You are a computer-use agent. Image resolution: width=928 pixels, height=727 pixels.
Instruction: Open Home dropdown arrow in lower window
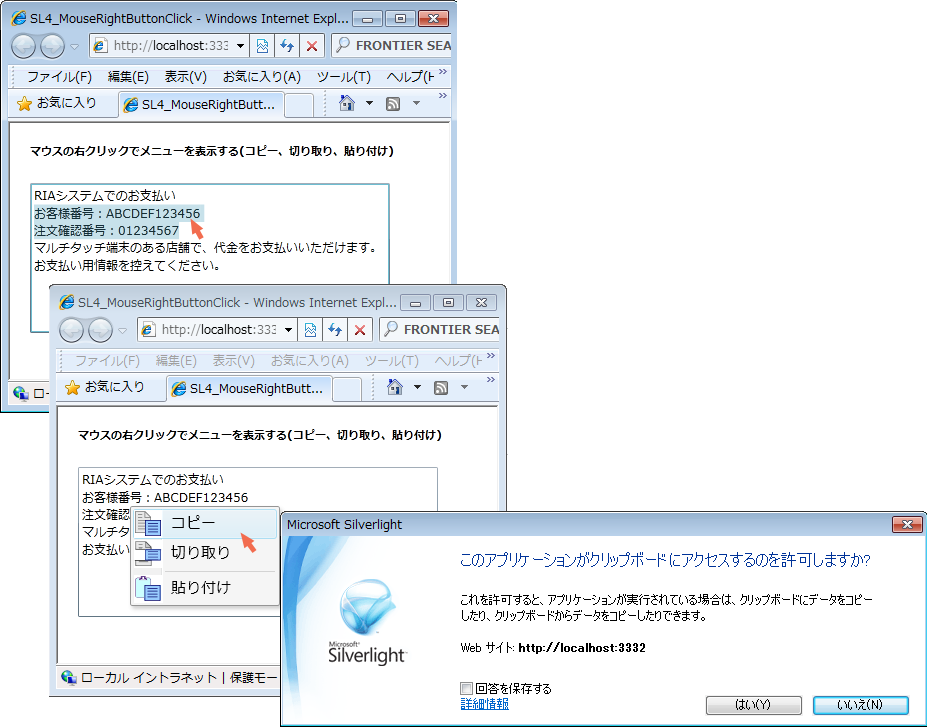click(417, 387)
